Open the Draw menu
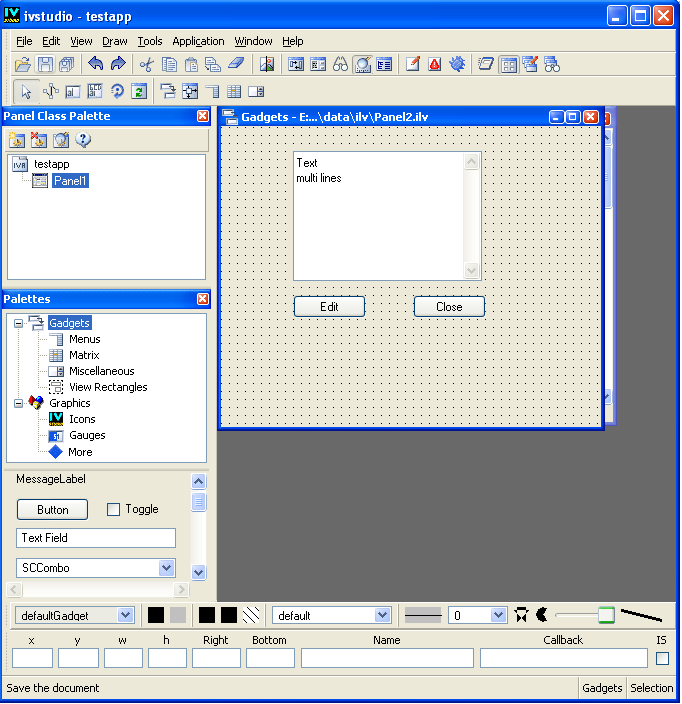Image resolution: width=682 pixels, height=704 pixels. [x=115, y=41]
